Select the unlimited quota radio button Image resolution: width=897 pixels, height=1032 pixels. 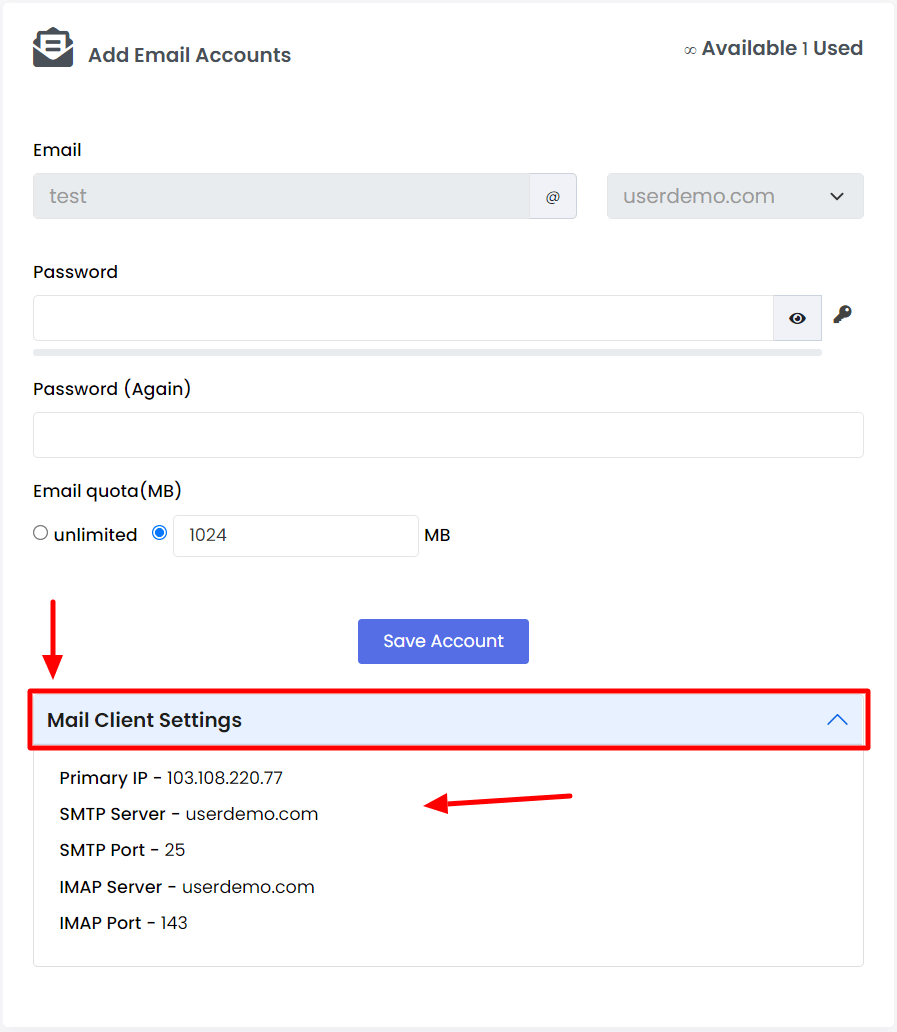41,533
